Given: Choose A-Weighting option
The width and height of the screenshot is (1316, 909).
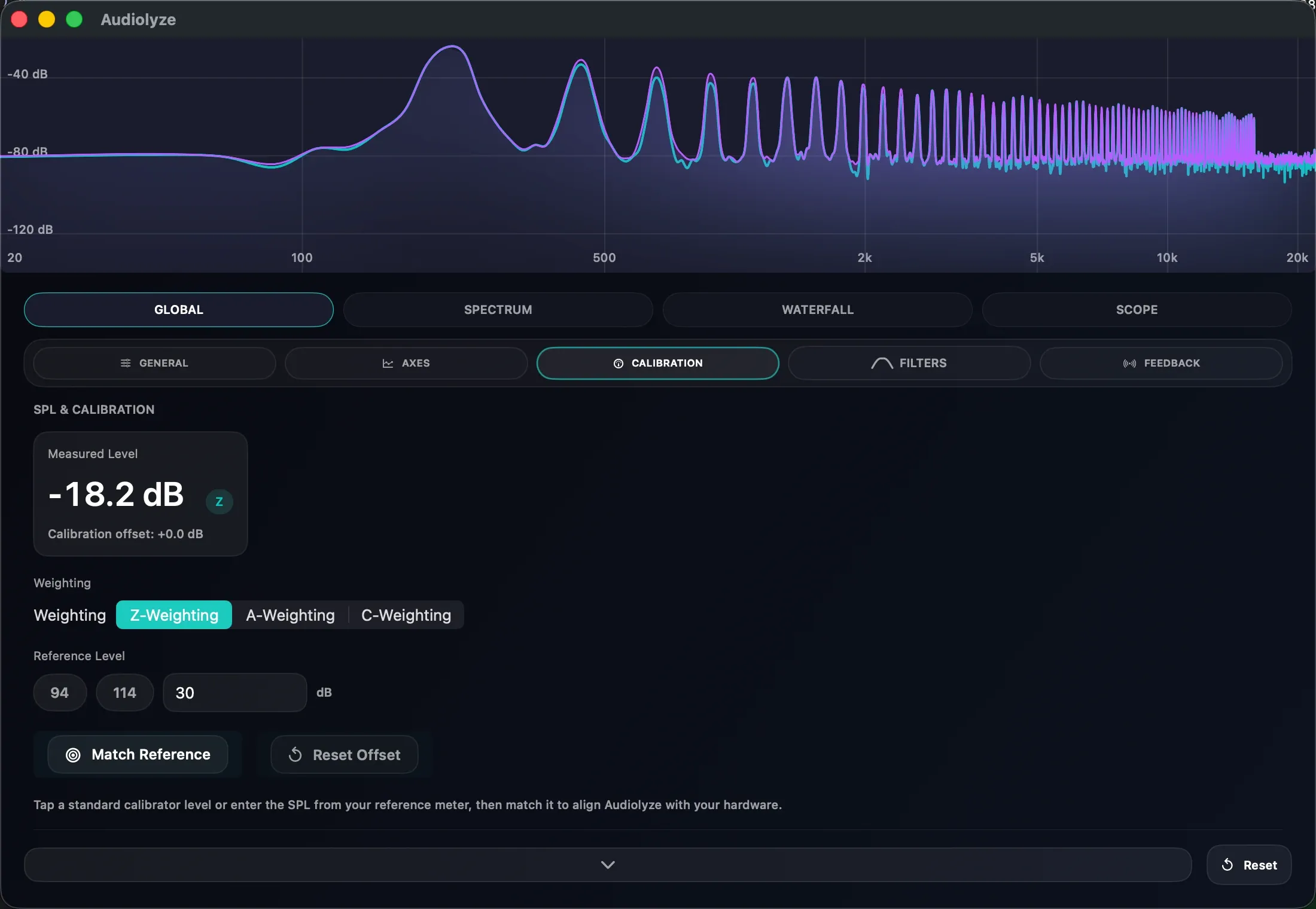Looking at the screenshot, I should pos(290,615).
